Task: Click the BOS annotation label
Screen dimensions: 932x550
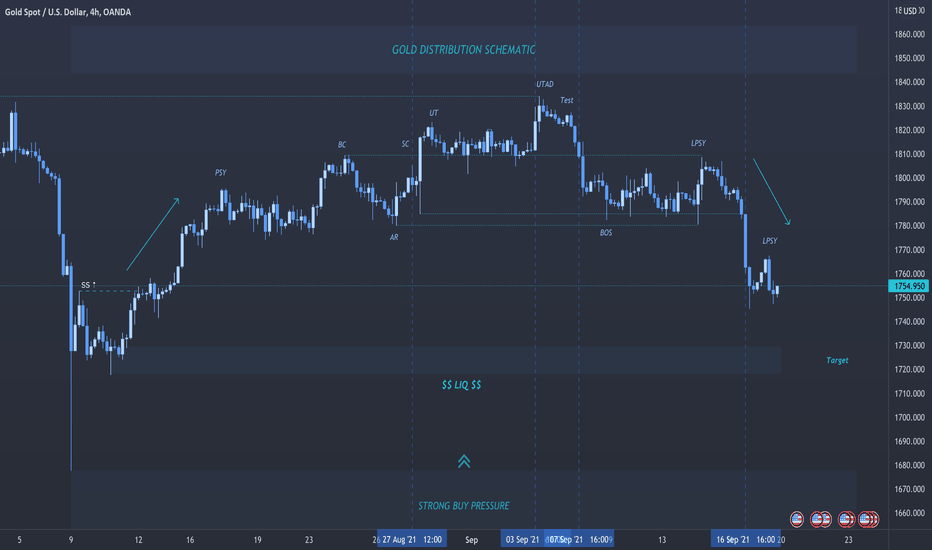Action: pyautogui.click(x=606, y=232)
